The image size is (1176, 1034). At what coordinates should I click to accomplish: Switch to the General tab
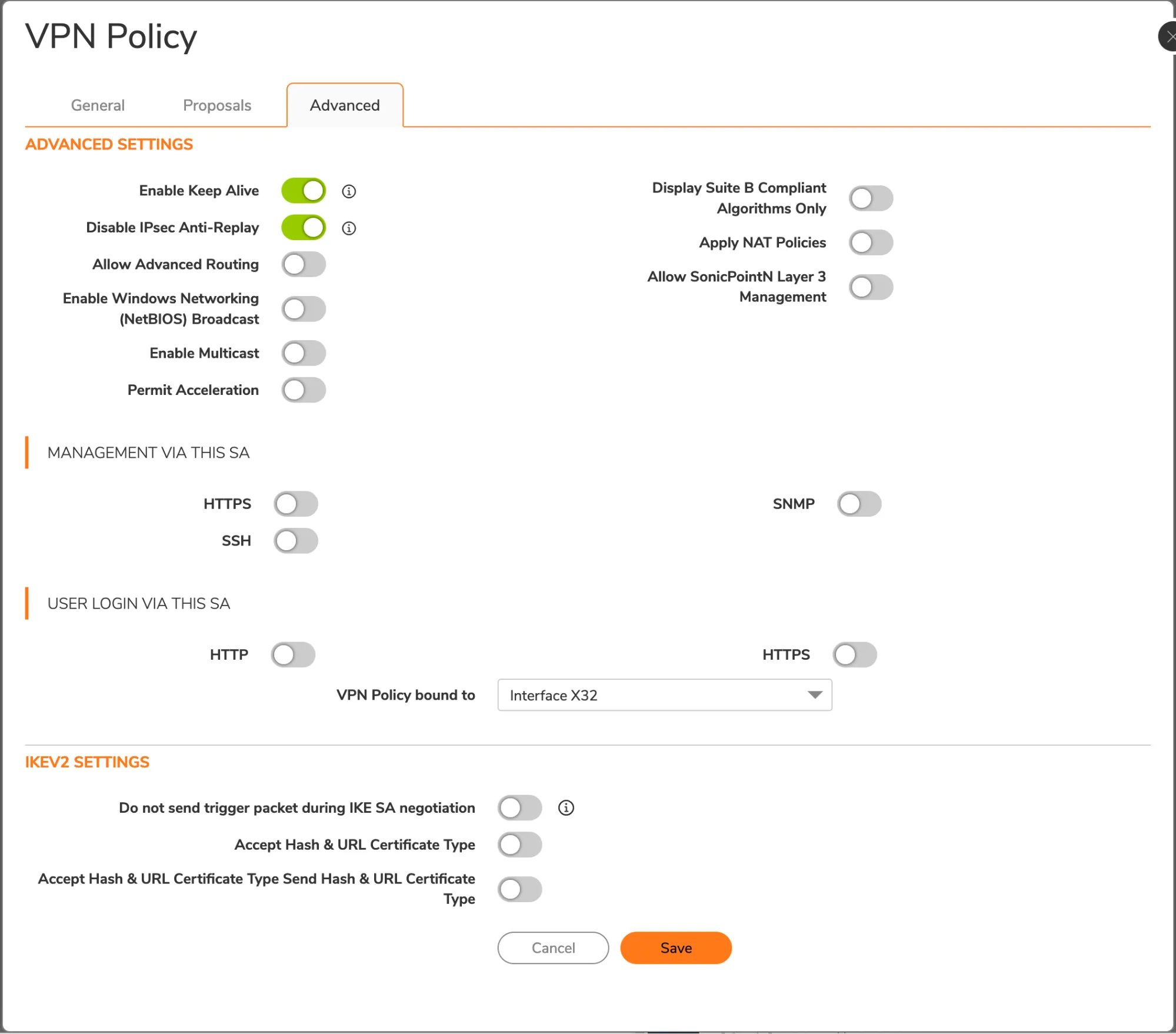click(97, 105)
